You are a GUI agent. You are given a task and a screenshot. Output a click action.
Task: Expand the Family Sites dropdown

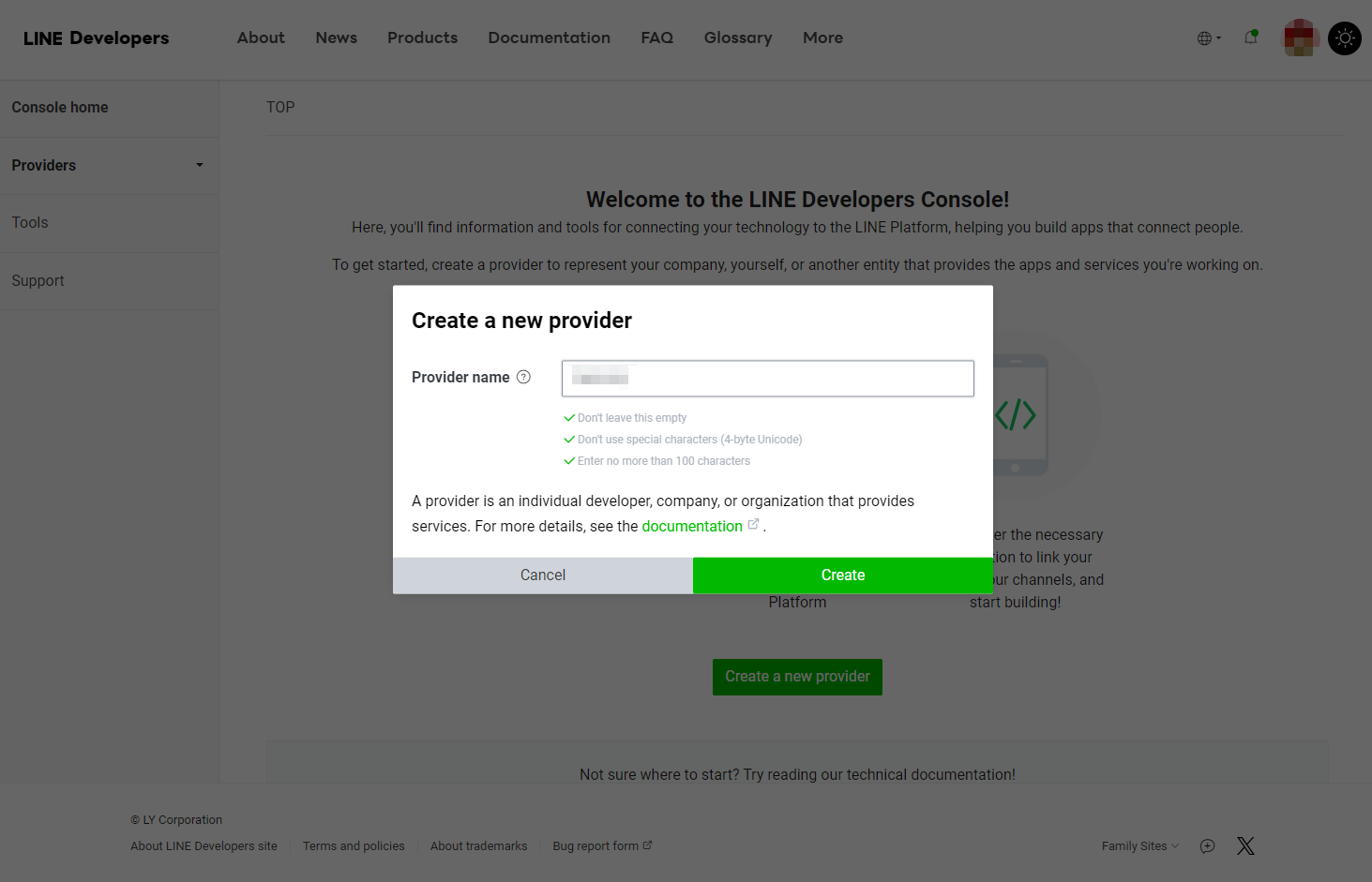[1140, 846]
